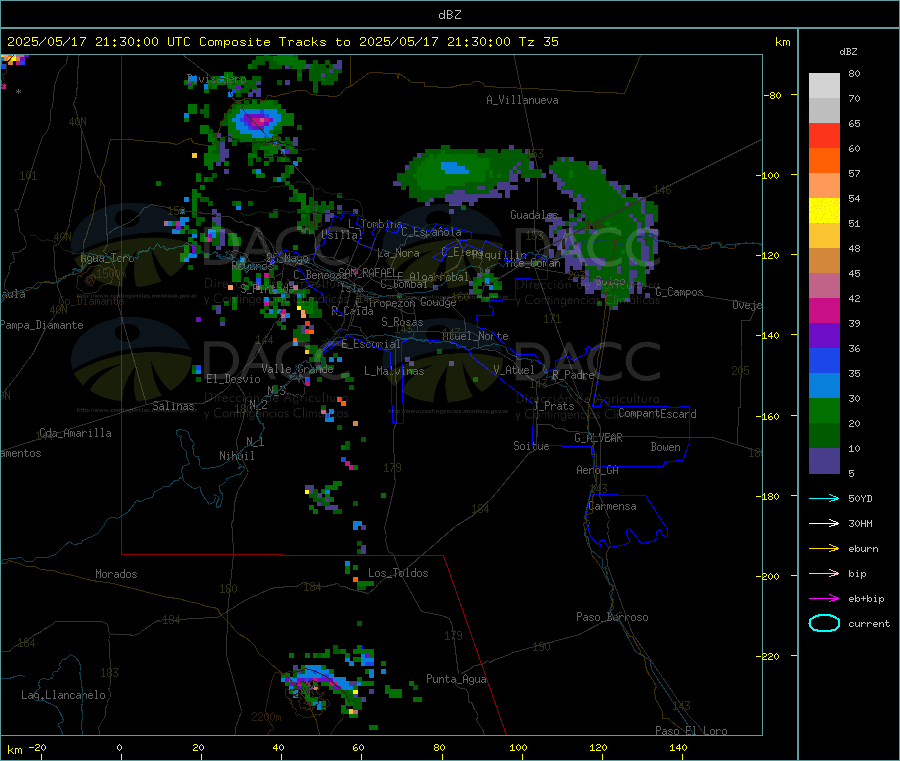Click the 80 dBZ scale value

[x=854, y=73]
